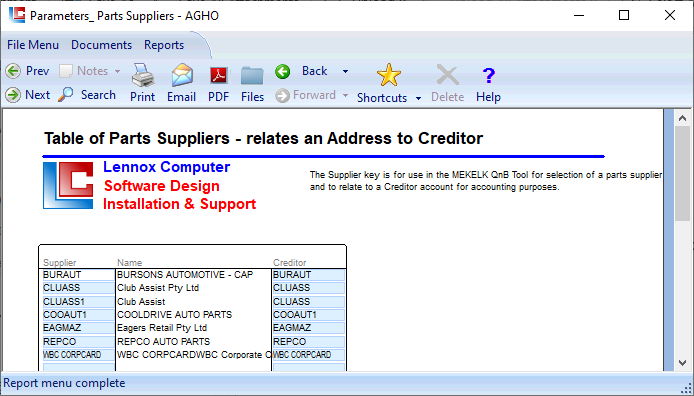This screenshot has height=396, width=694.
Task: Click the application icon in title bar
Action: (x=17, y=15)
